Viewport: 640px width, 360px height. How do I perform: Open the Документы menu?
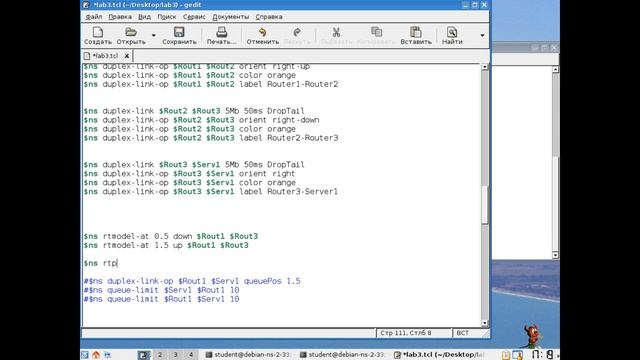tap(231, 17)
